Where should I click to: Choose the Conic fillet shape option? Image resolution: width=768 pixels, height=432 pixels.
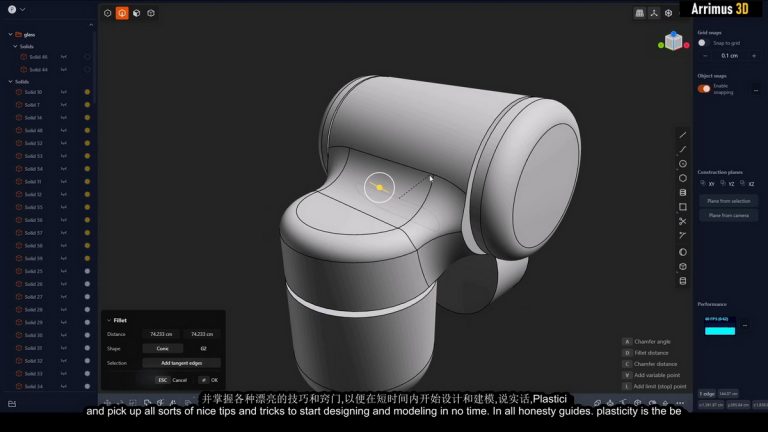click(162, 348)
